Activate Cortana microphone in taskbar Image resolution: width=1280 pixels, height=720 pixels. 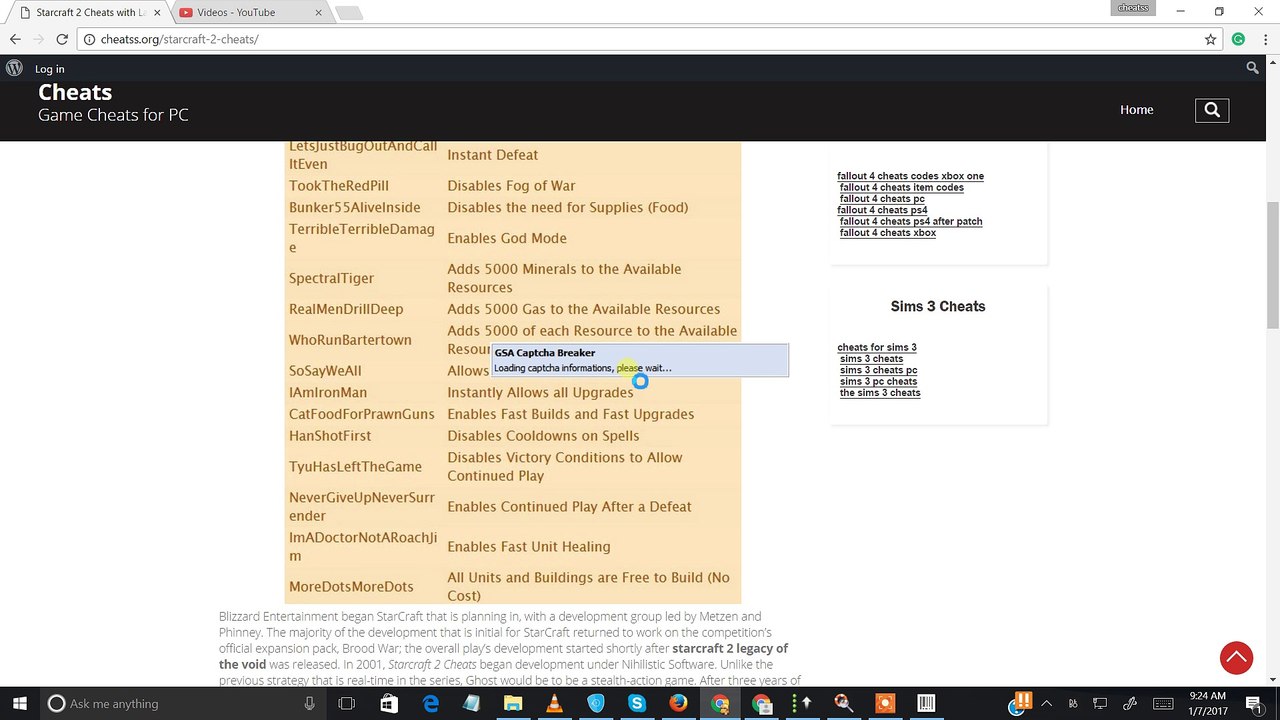309,703
